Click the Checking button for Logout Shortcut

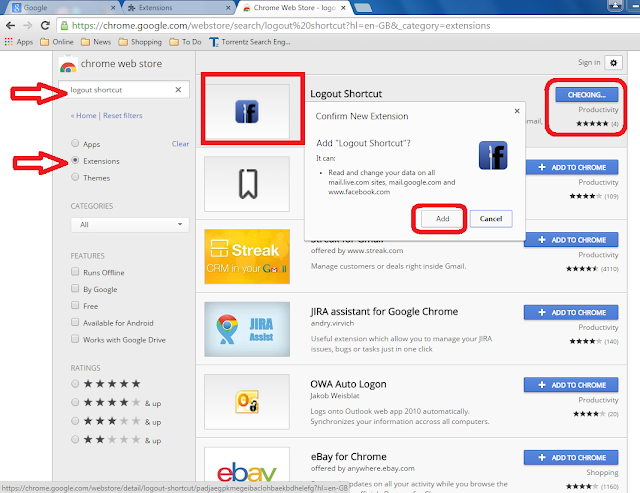[x=587, y=95]
